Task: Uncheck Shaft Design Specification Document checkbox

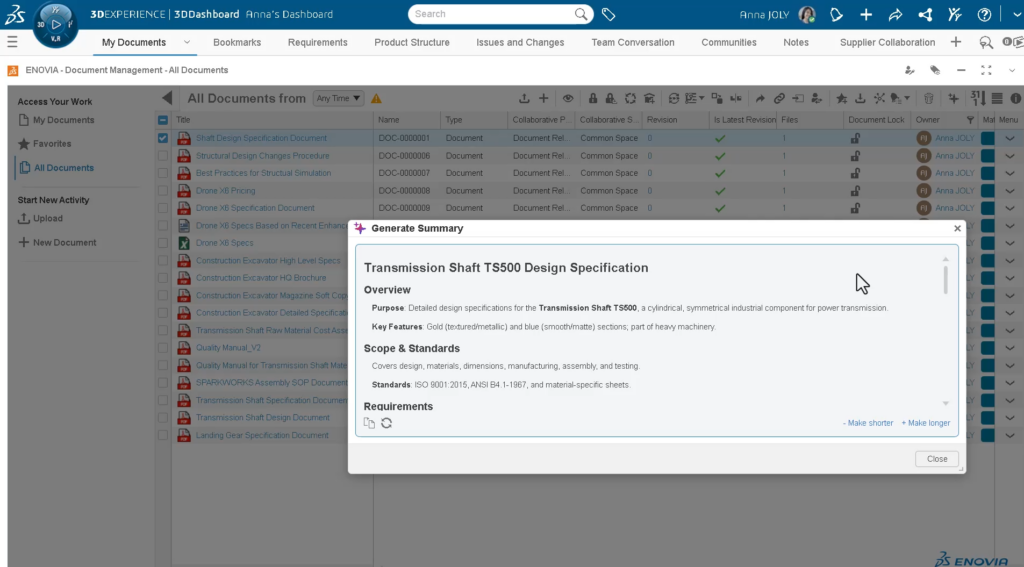Action: (x=163, y=138)
